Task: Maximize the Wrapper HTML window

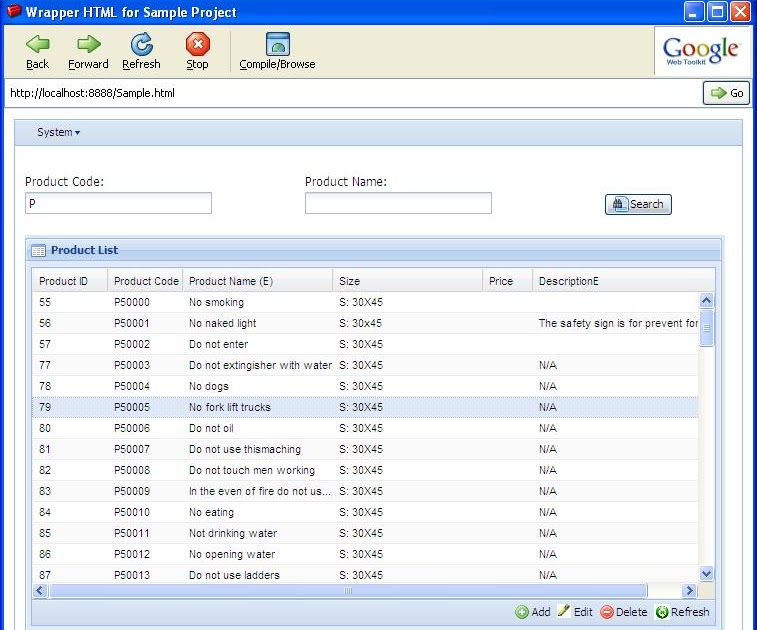Action: 717,12
